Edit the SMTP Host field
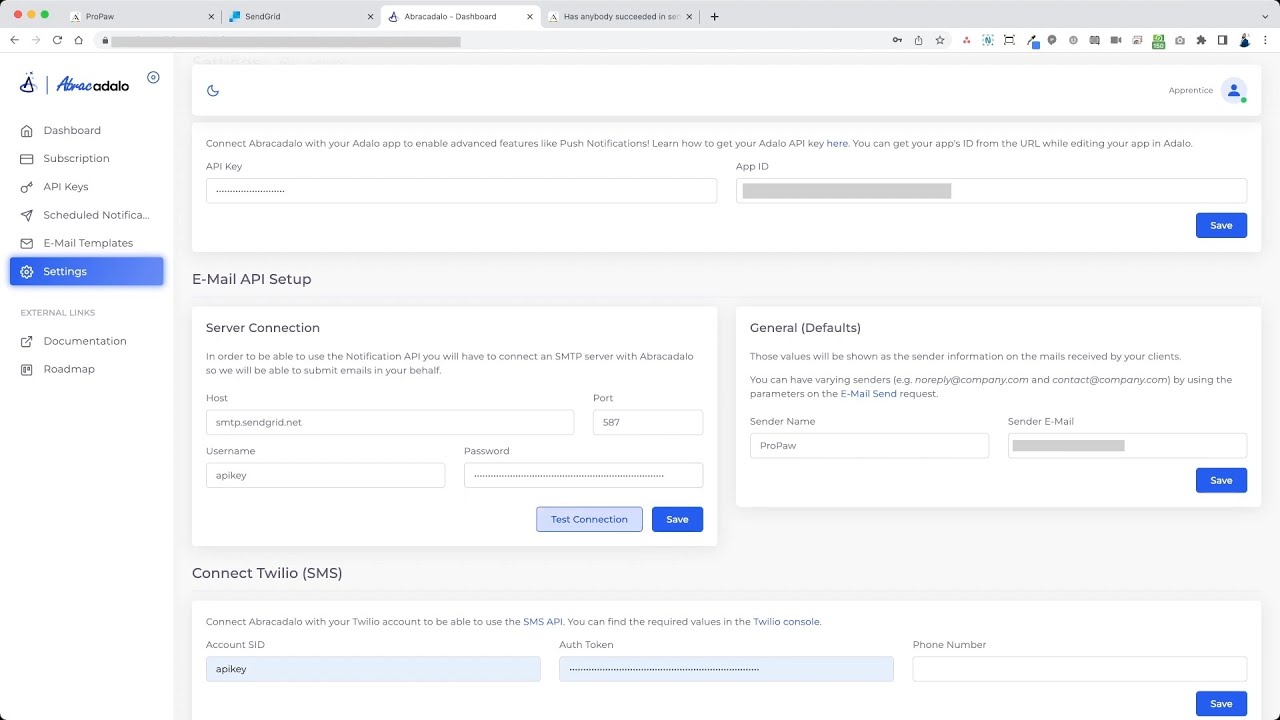1280x720 pixels. (390, 422)
